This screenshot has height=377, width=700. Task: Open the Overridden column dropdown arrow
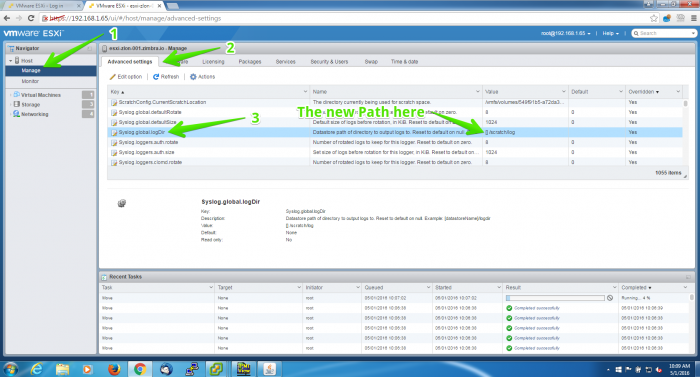tap(678, 92)
